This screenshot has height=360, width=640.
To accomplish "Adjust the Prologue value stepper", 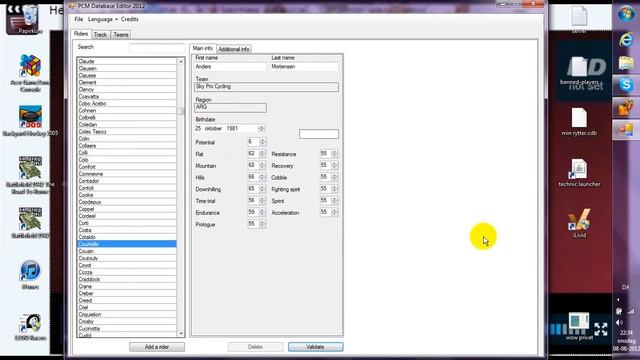I will 262,224.
